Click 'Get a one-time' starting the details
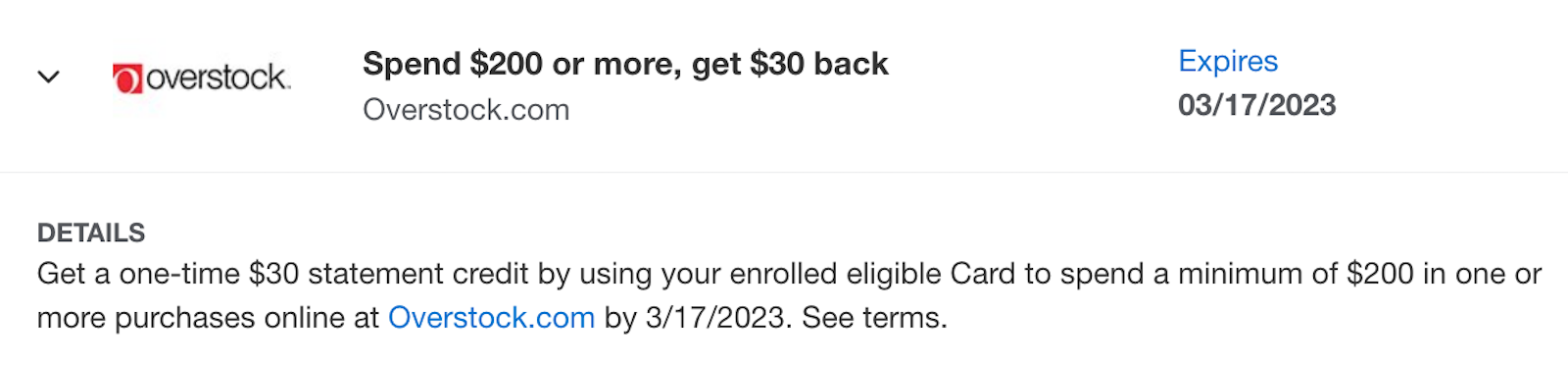 pyautogui.click(x=138, y=274)
